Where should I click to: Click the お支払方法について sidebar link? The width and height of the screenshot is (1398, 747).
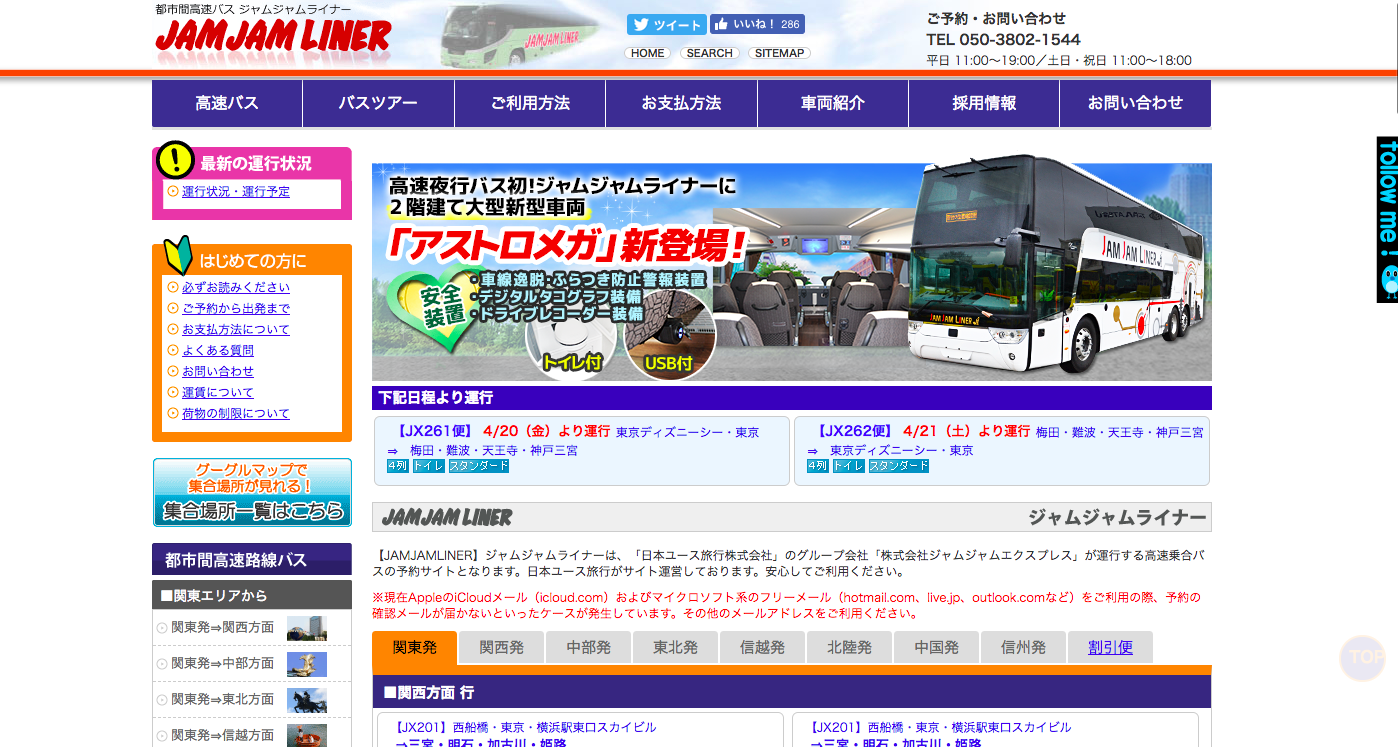coord(236,329)
